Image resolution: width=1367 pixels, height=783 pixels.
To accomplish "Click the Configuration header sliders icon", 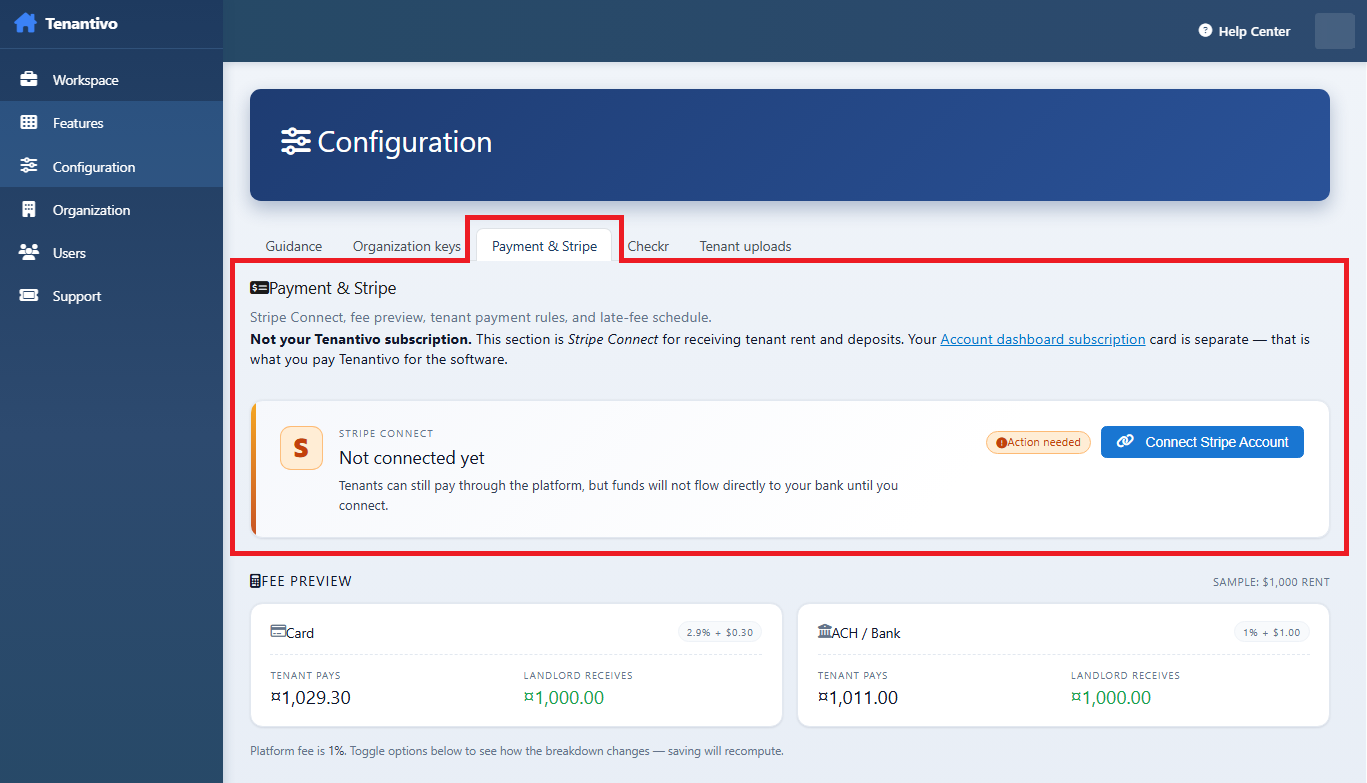I will tap(296, 142).
